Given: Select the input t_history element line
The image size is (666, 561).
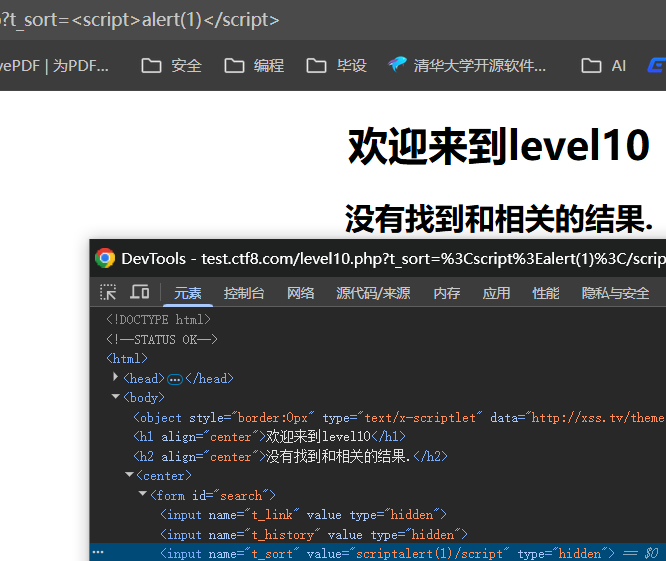Looking at the screenshot, I should click(x=313, y=535).
